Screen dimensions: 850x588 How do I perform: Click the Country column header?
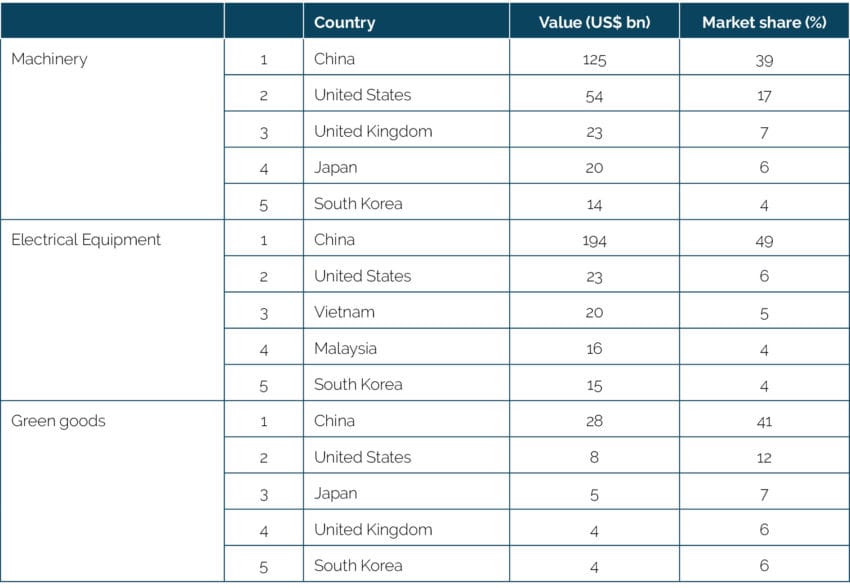point(344,22)
